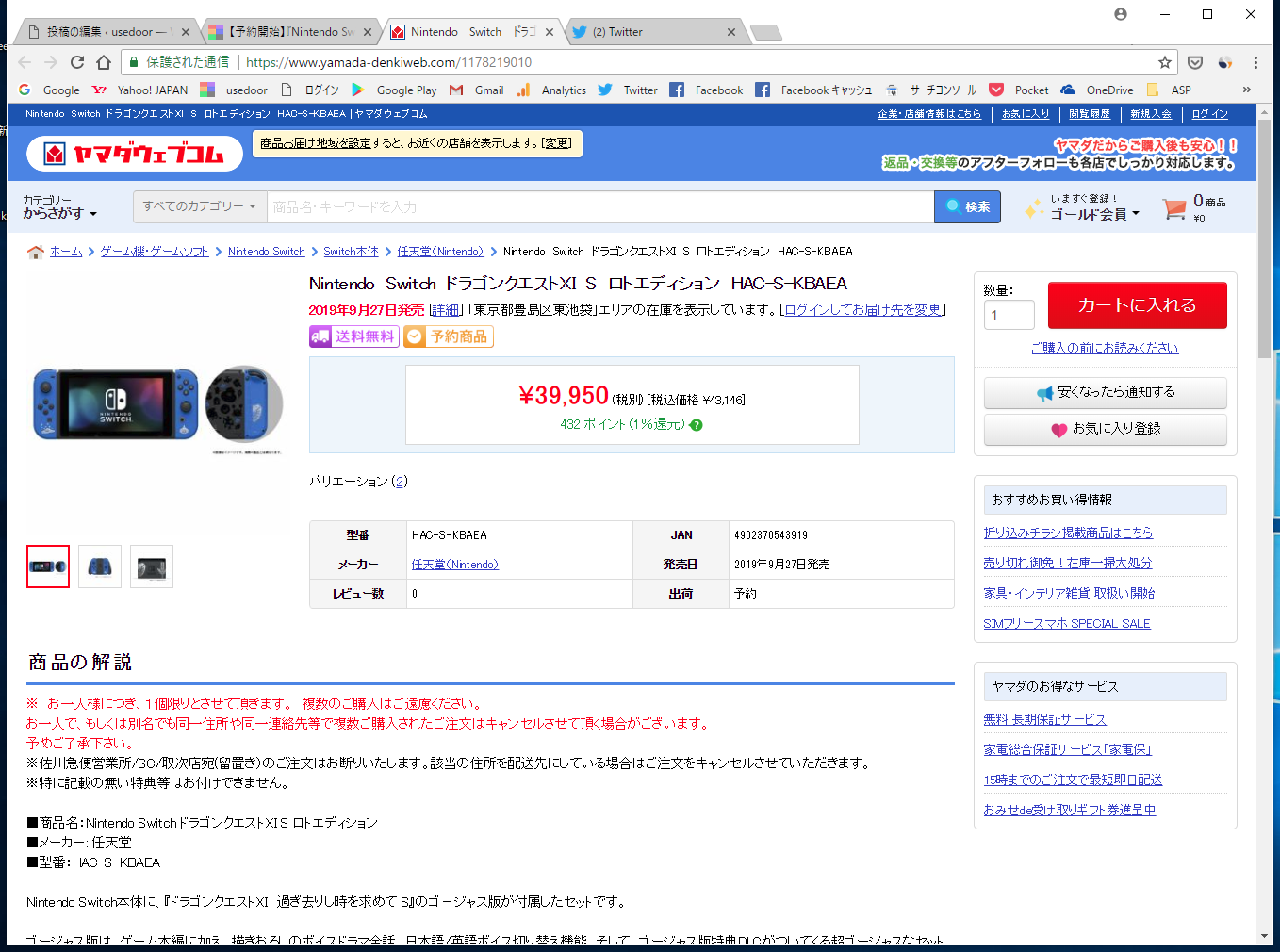Open the SIMフリースマホ SPECIAL SALE link
The image size is (1280, 952).
[x=1067, y=624]
